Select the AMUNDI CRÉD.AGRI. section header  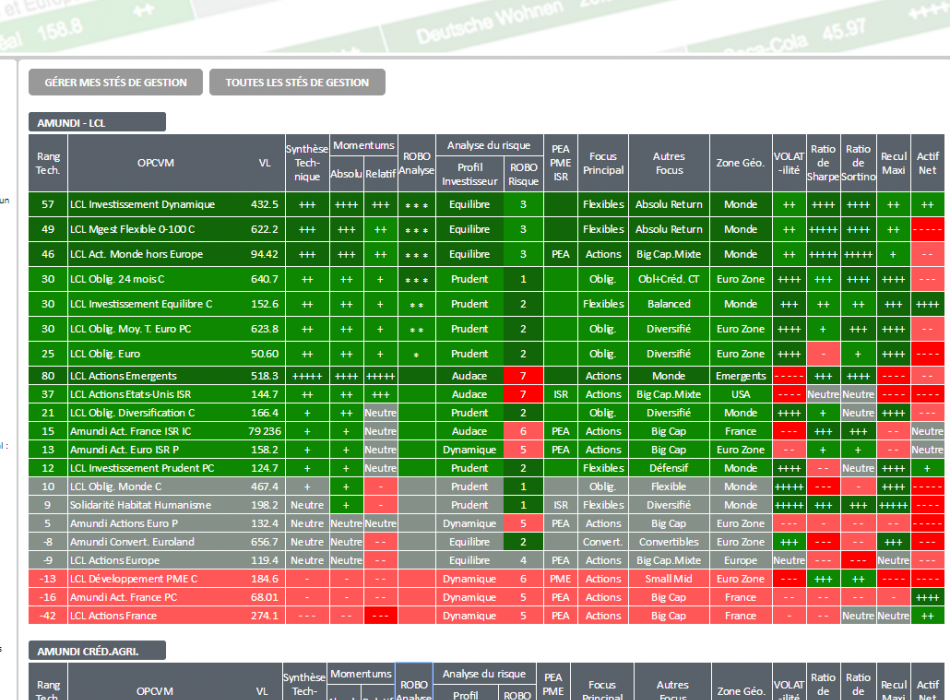97,651
